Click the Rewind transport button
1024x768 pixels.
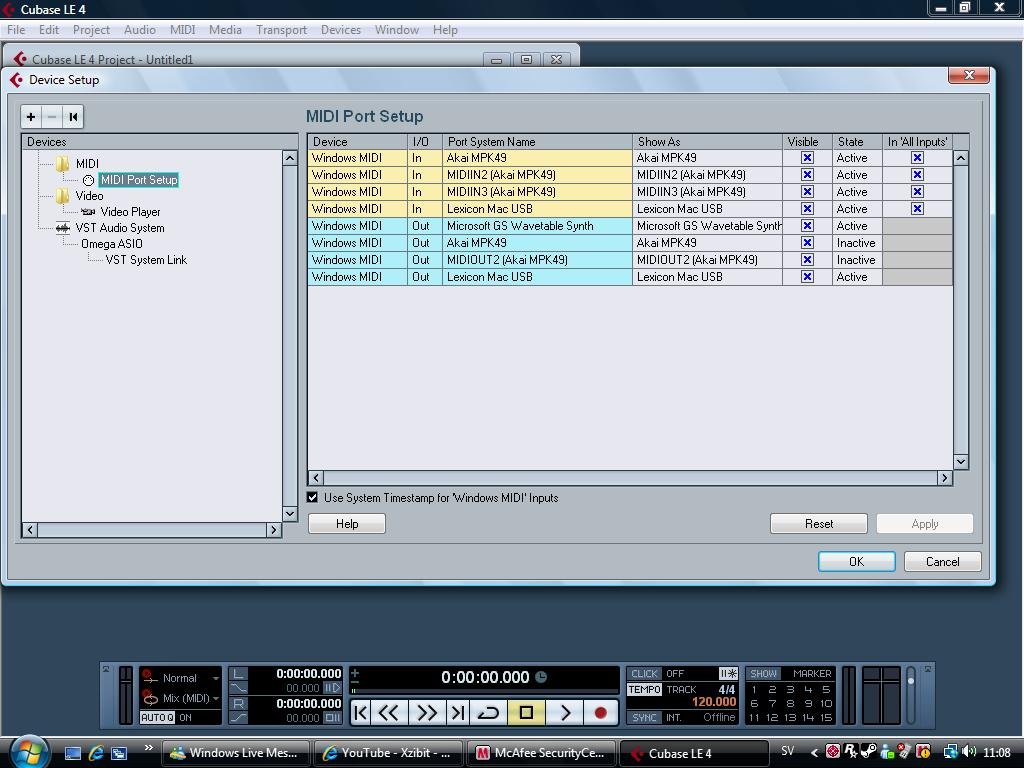[x=389, y=713]
